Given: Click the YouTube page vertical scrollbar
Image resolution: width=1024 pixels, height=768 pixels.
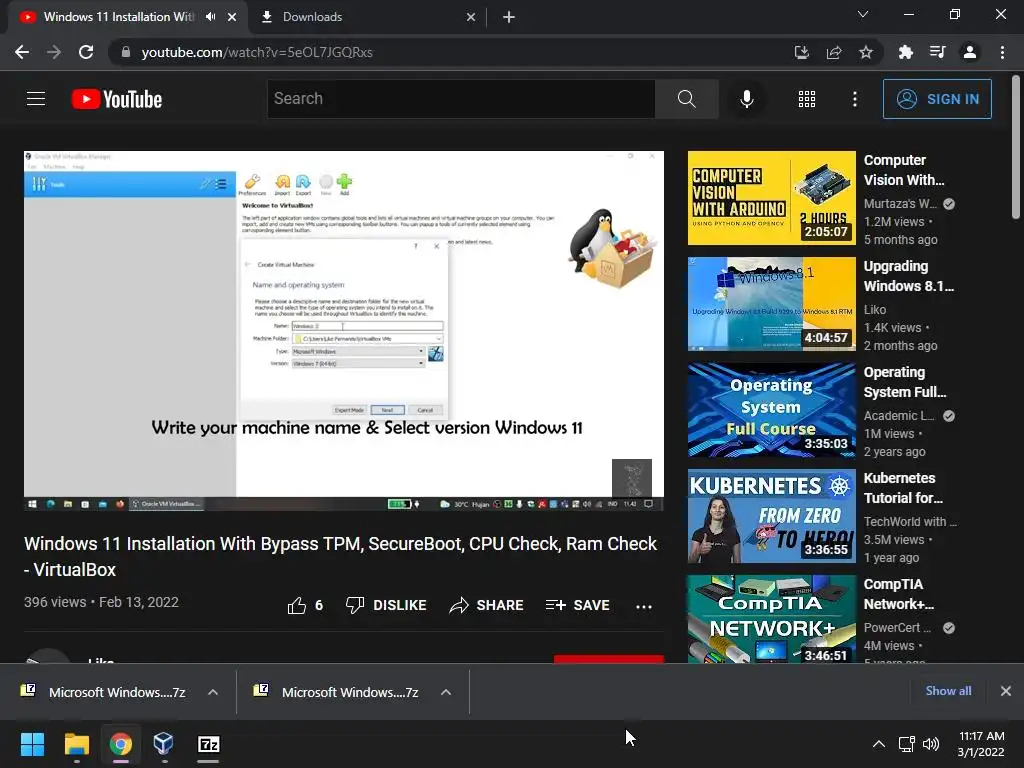Looking at the screenshot, I should pos(1016,148).
